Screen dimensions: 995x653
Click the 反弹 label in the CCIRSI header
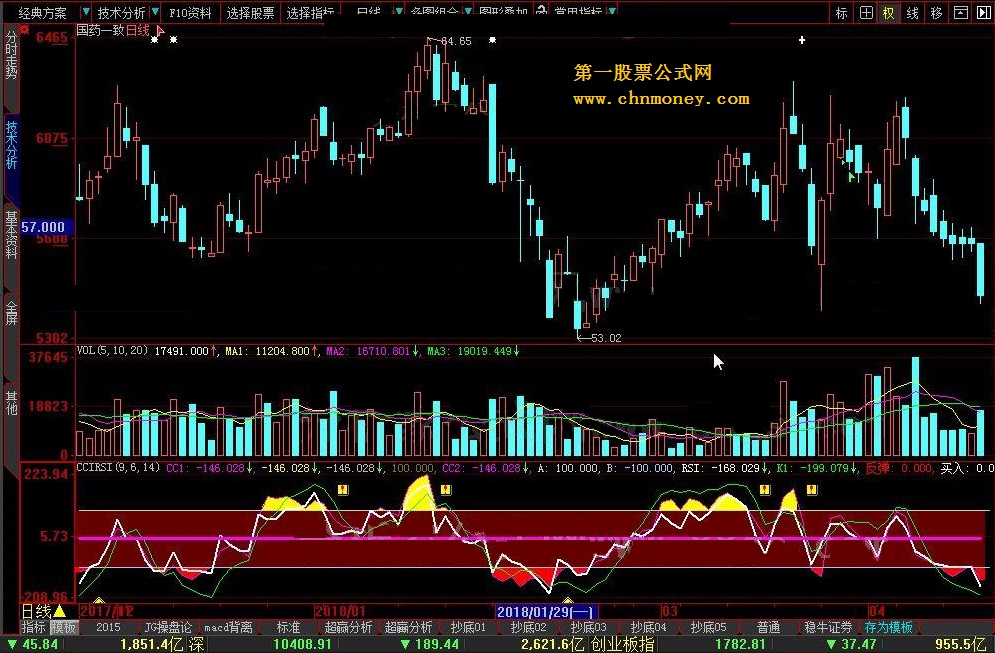click(878, 468)
